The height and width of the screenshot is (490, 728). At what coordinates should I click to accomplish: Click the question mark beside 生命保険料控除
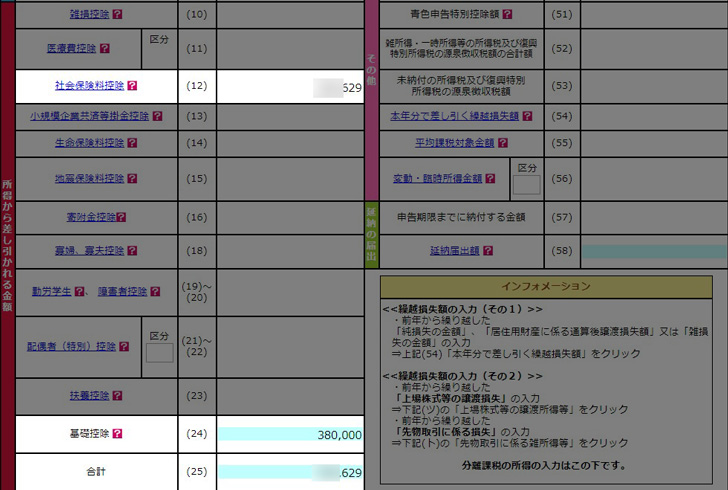coord(131,143)
